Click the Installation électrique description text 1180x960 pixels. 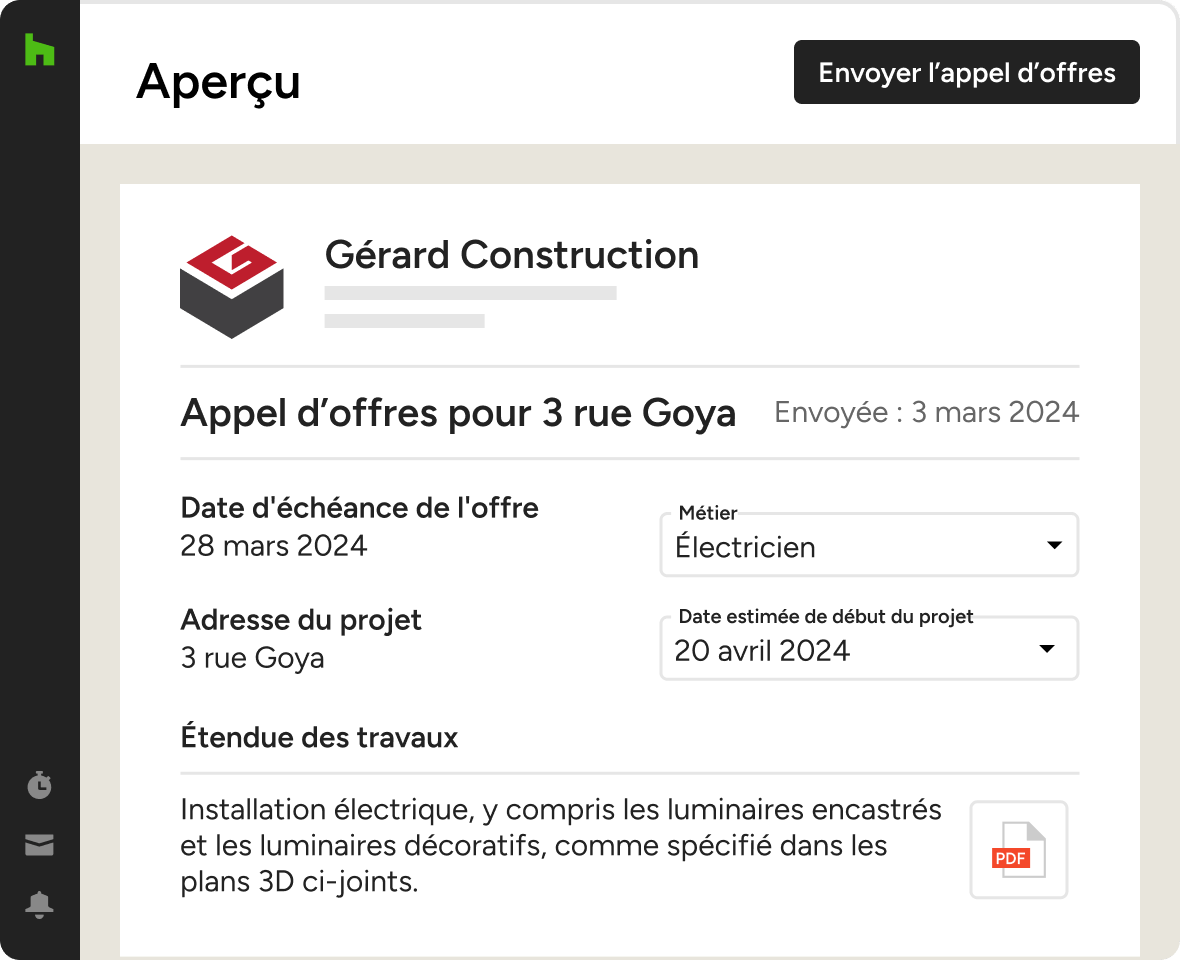tap(561, 846)
